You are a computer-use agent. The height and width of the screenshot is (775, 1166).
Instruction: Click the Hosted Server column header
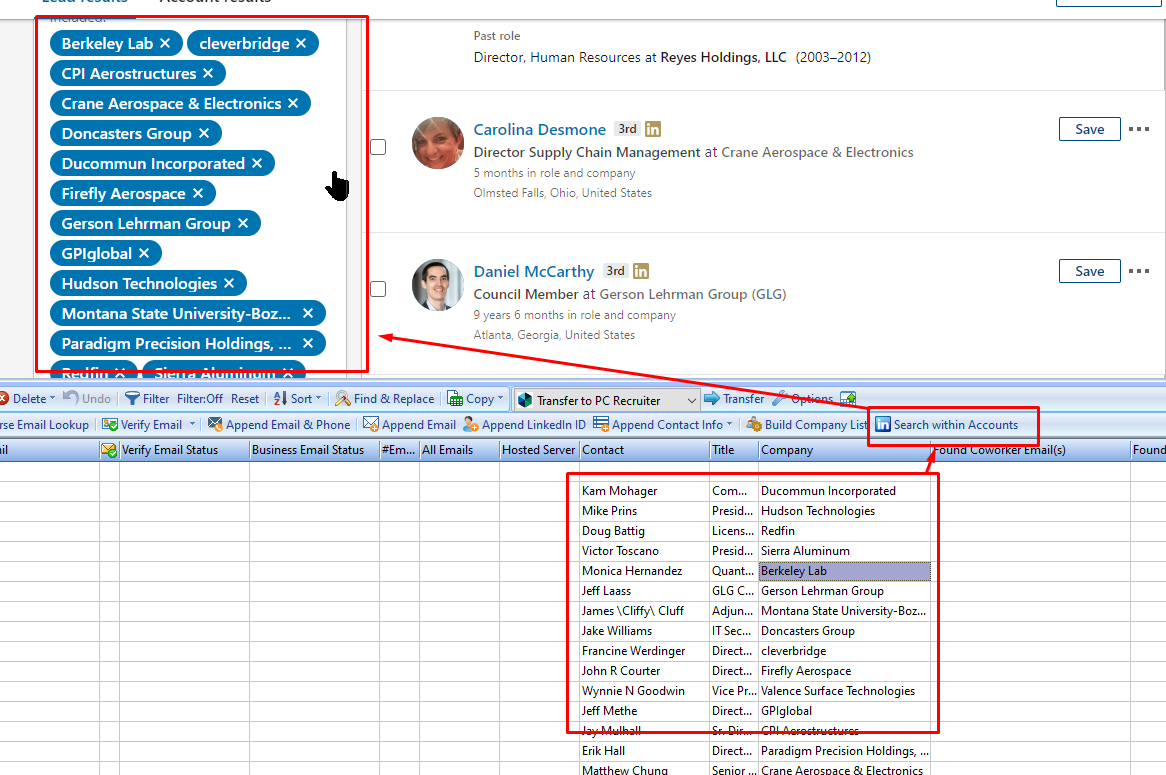539,450
